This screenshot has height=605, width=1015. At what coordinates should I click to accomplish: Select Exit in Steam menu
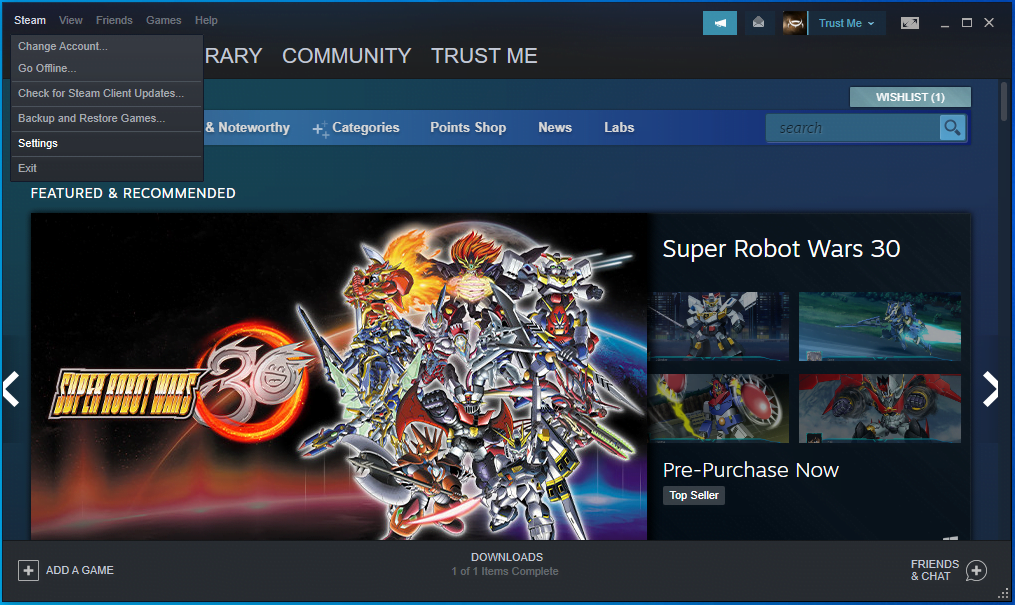coord(107,168)
